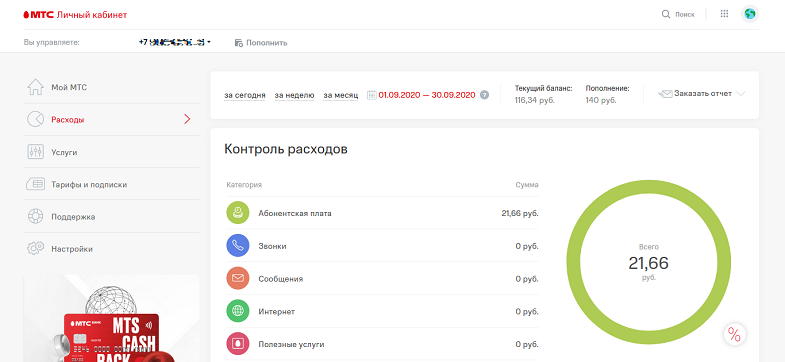Select the за неделю period filter

click(x=294, y=95)
